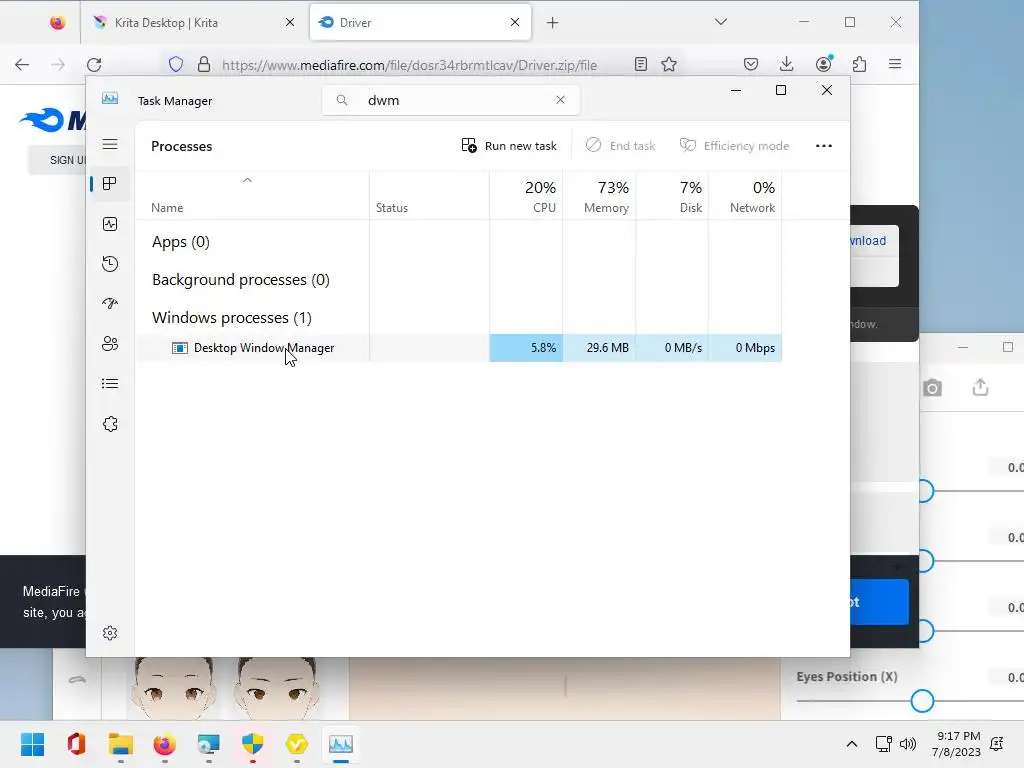Open a new browser tab
Screen dimensions: 1024x768
click(x=552, y=23)
